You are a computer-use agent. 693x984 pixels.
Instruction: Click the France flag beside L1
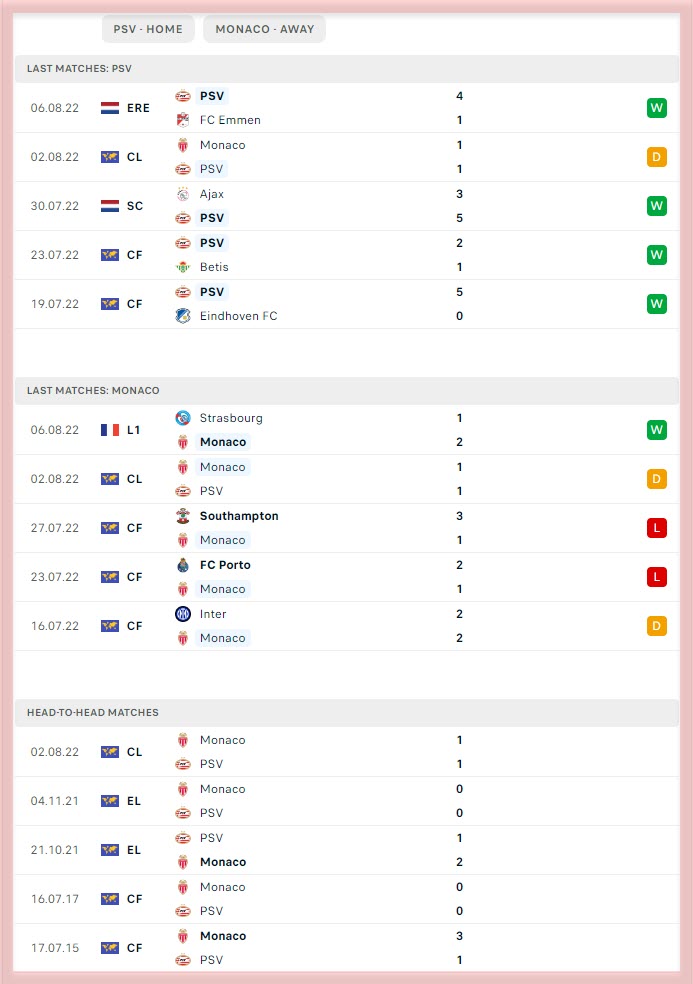click(x=110, y=430)
